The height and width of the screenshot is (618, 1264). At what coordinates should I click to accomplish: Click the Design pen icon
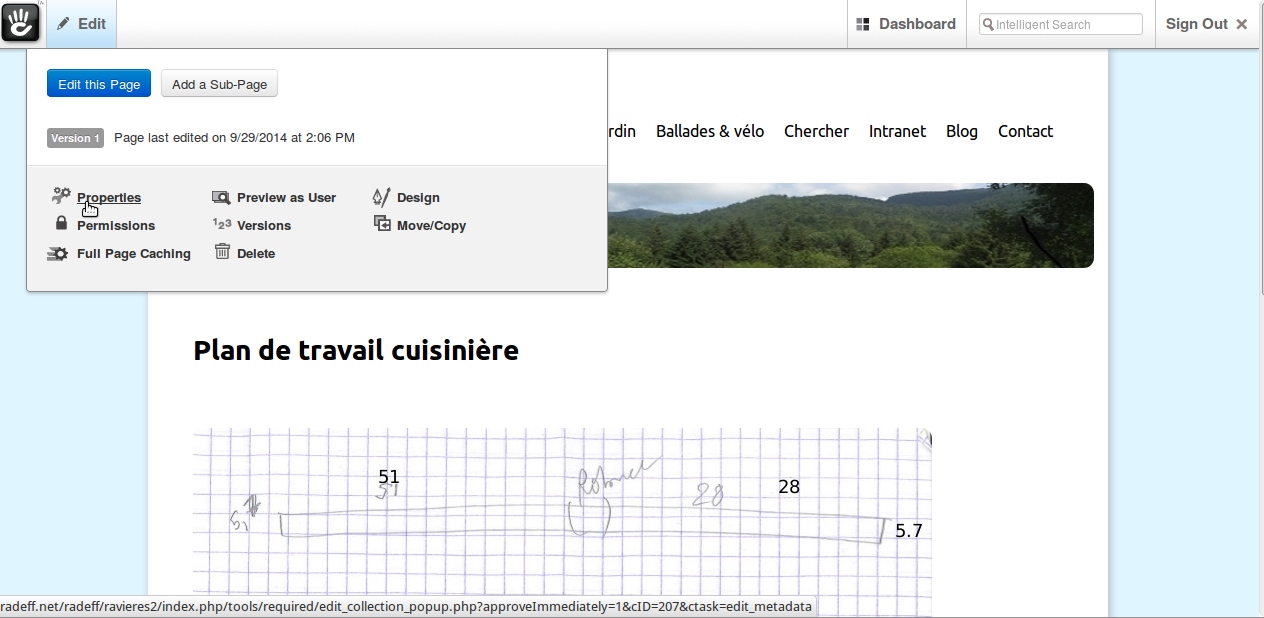point(381,197)
